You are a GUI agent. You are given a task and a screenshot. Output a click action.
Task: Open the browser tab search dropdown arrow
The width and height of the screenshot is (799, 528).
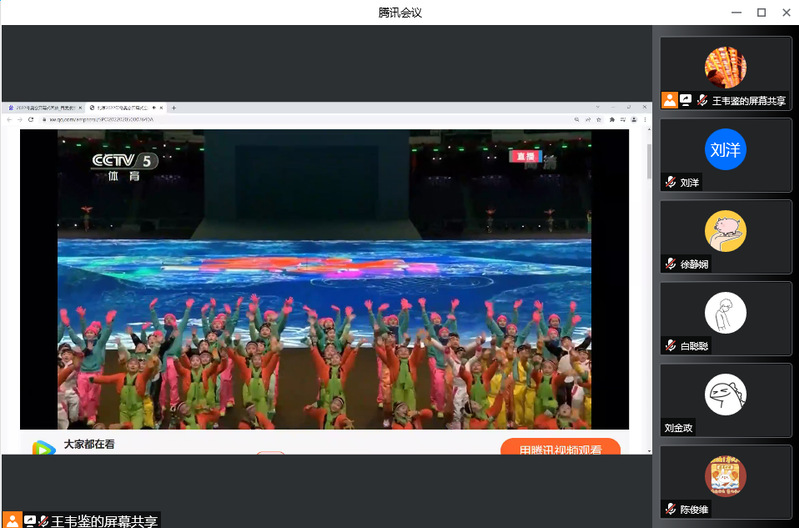(598, 107)
